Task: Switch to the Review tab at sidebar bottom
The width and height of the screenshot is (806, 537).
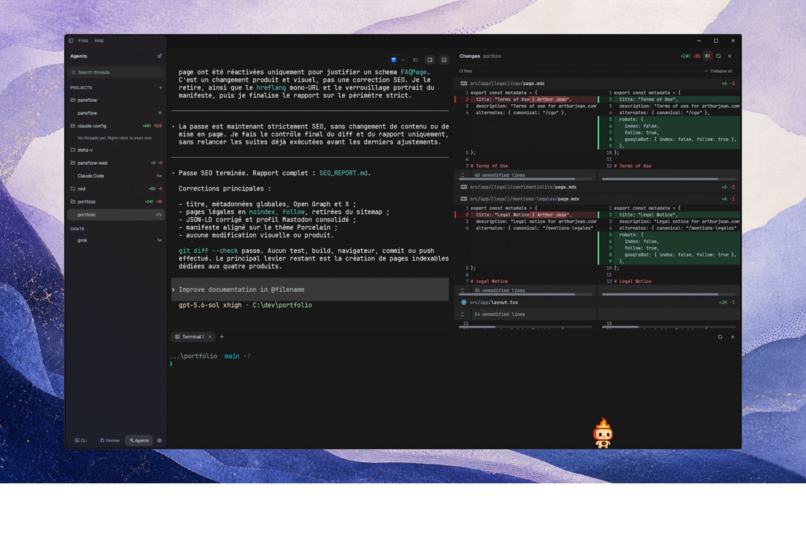Action: click(x=109, y=440)
